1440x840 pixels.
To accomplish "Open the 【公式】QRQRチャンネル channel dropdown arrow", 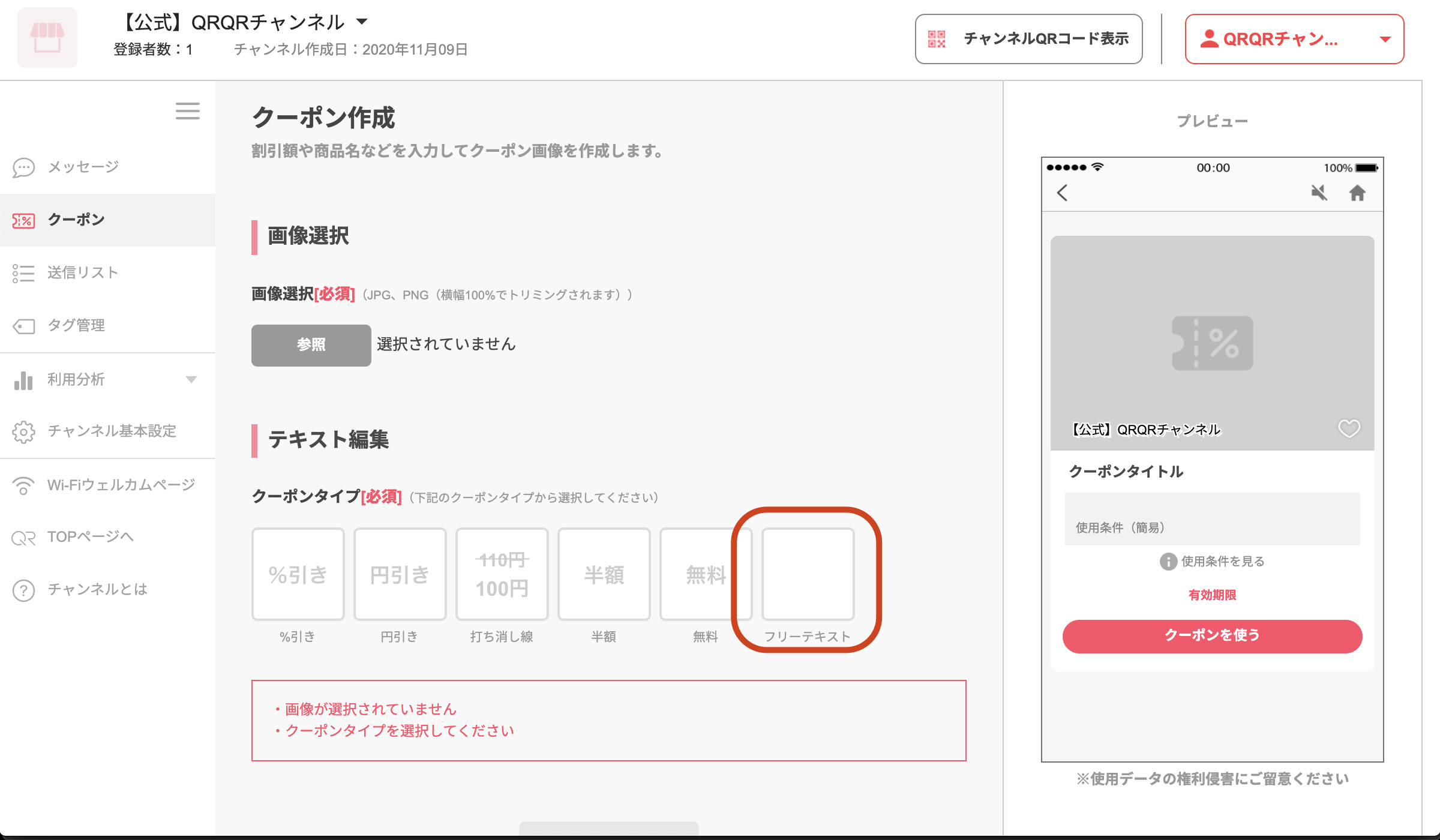I will (x=362, y=22).
